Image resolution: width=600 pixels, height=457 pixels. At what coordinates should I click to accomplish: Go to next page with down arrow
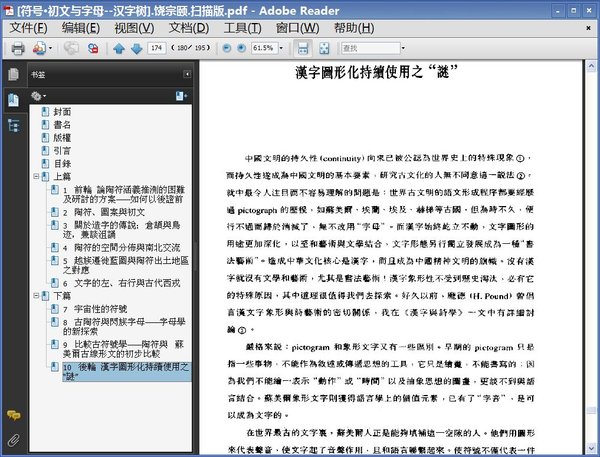(137, 49)
